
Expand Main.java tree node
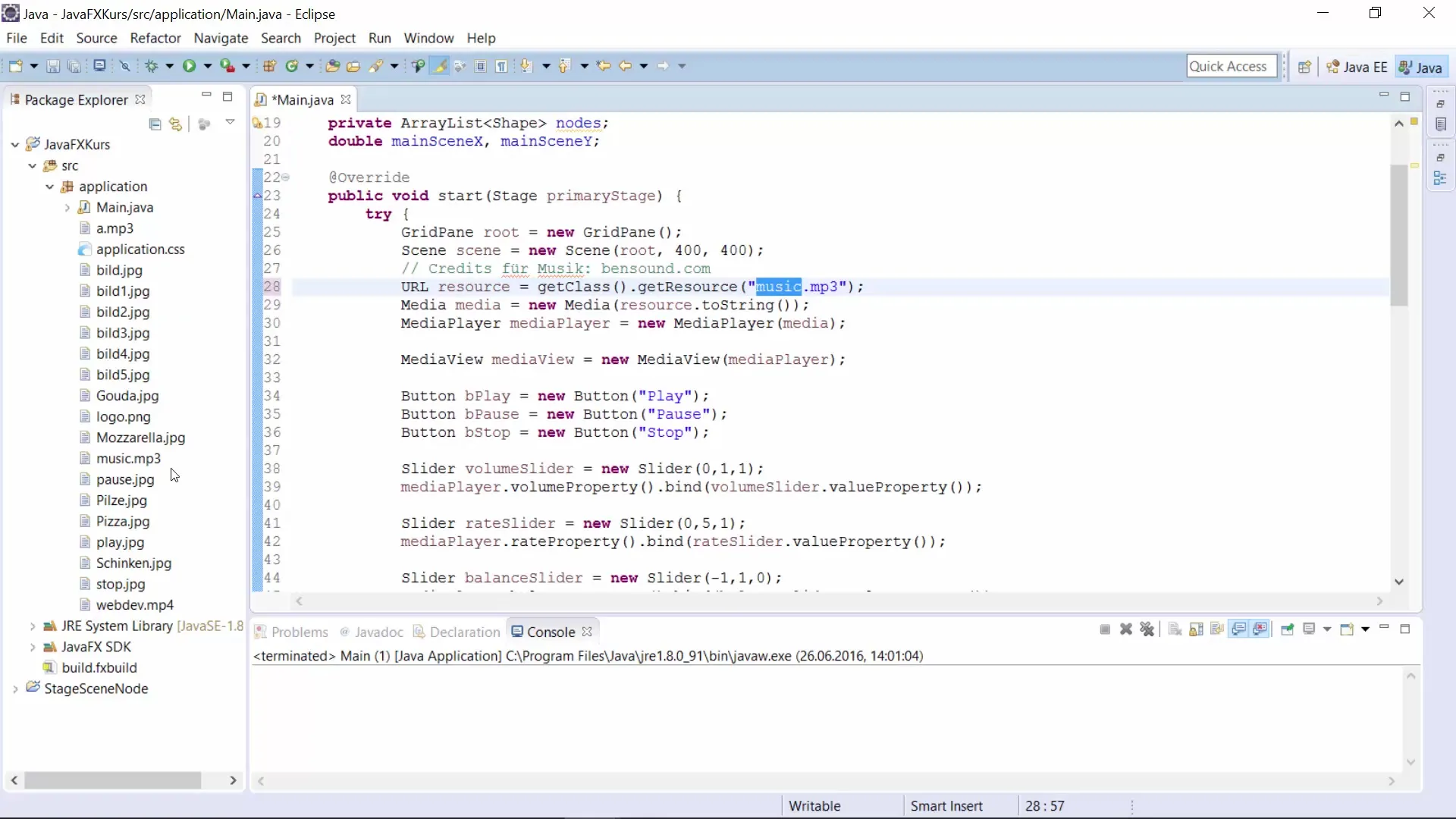pos(67,207)
